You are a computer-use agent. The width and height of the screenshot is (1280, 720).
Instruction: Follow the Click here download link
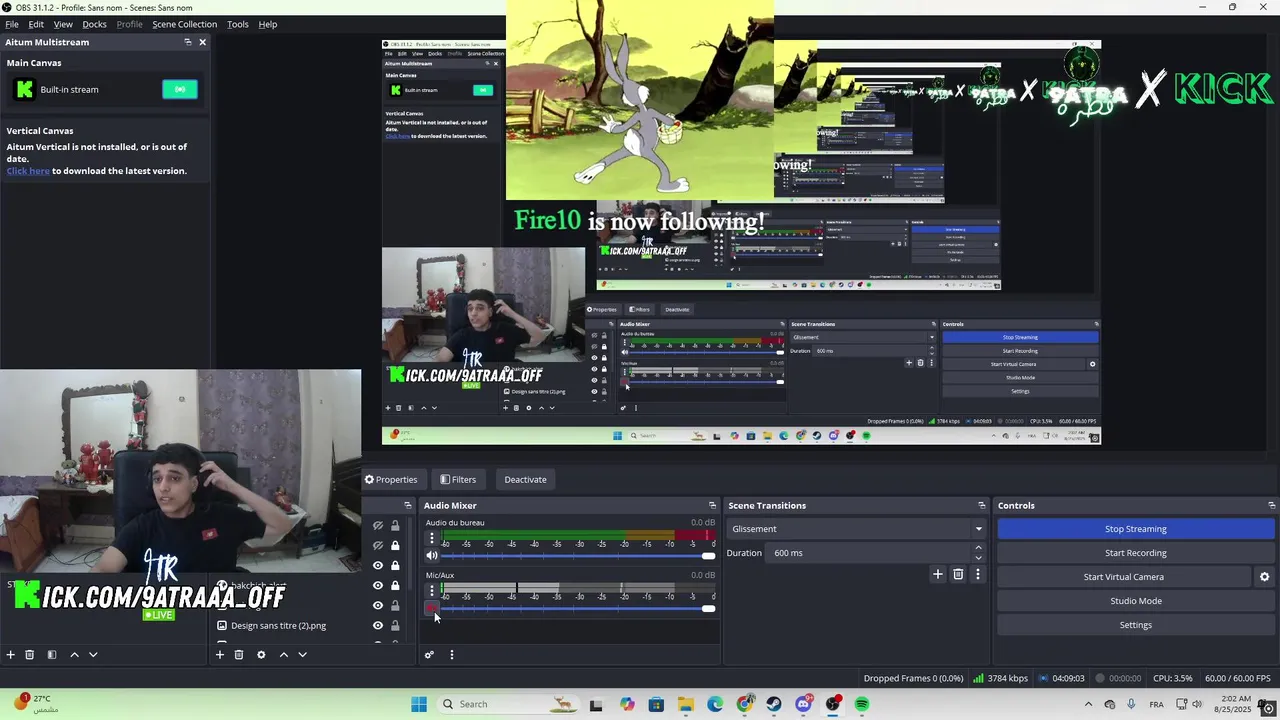click(28, 171)
